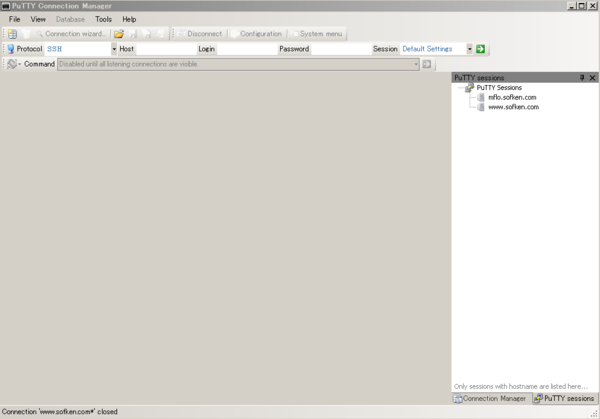This screenshot has height=419, width=600.
Task: Click the System menu toolbar button
Action: coord(317,34)
